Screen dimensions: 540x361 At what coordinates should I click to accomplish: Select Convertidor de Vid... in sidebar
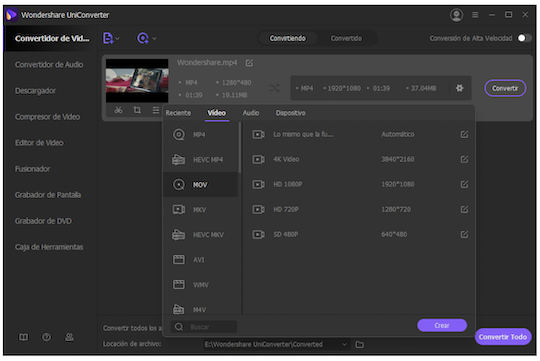pyautogui.click(x=52, y=39)
